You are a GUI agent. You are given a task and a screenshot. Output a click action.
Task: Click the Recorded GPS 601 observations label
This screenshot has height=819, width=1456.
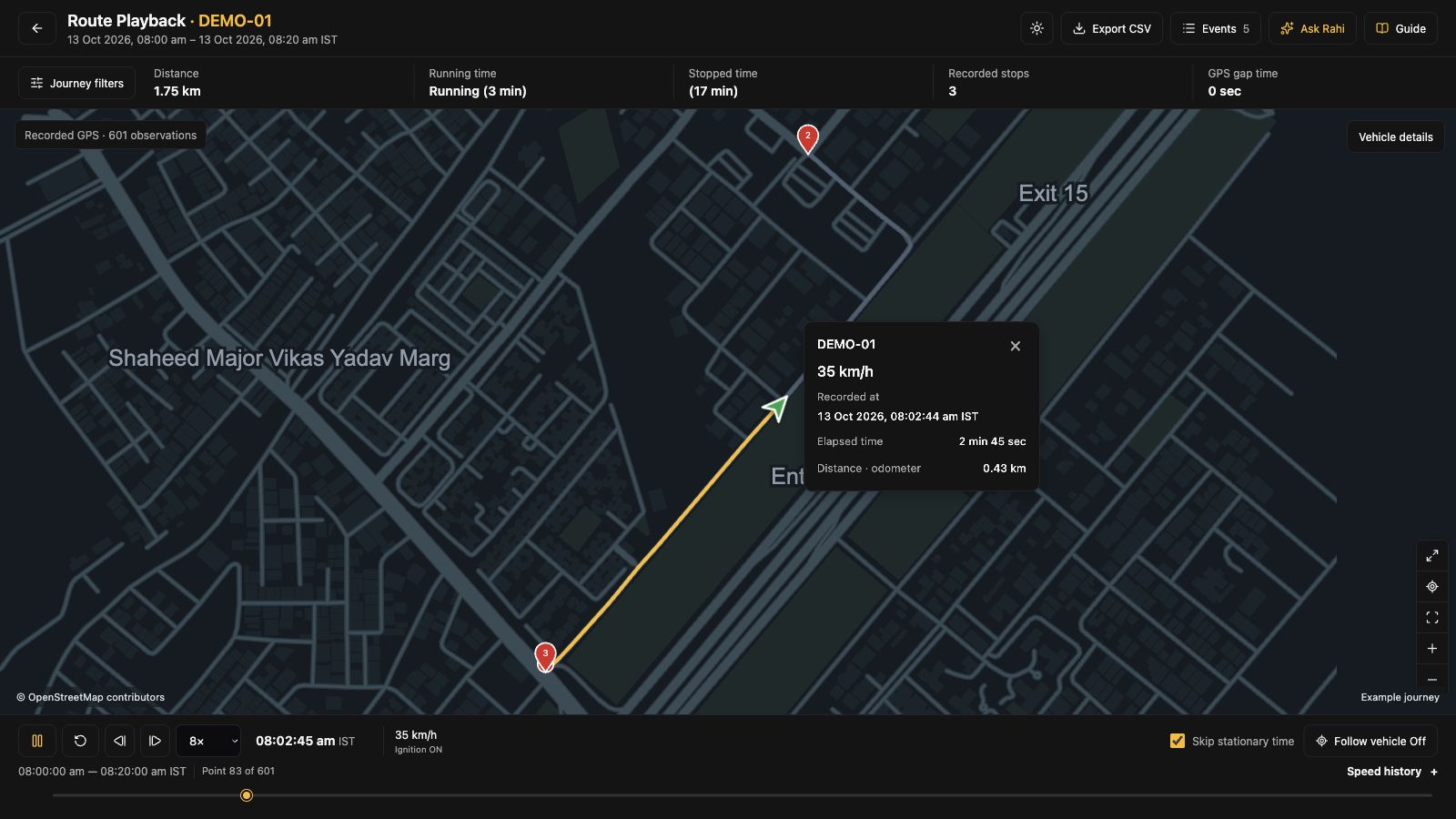coord(111,136)
